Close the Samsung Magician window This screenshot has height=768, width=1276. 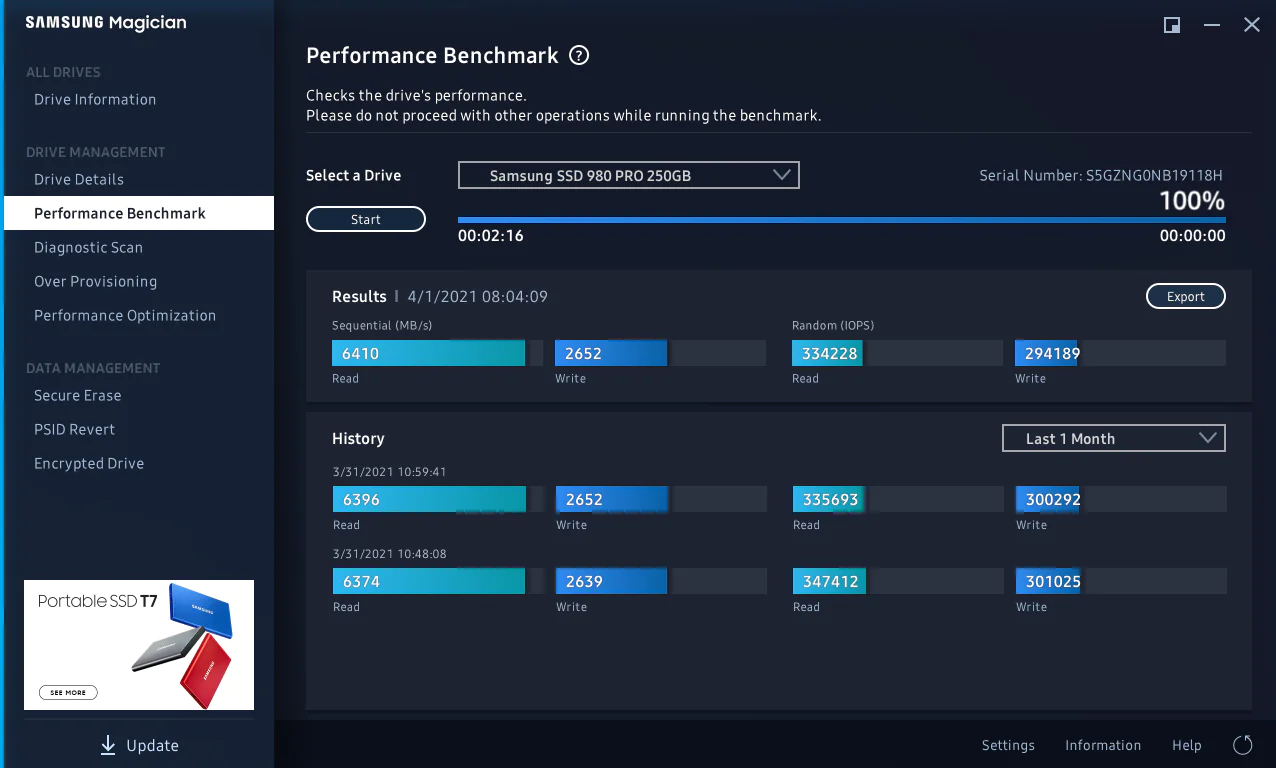pos(1251,25)
